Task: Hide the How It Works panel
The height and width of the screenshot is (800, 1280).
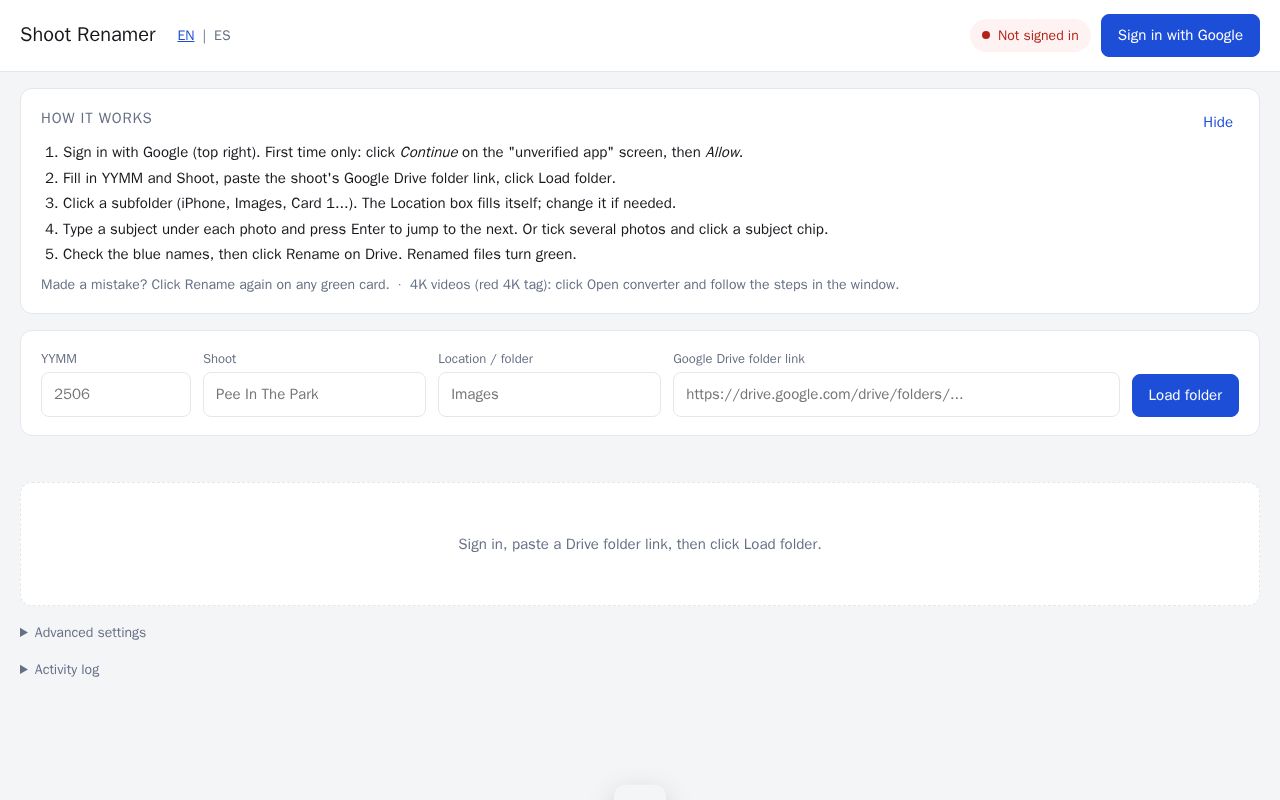Action: [1218, 122]
